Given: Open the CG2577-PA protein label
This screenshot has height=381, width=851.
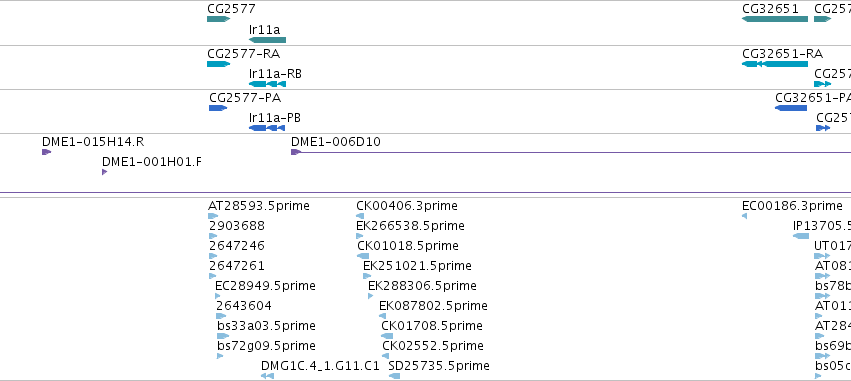Looking at the screenshot, I should tap(245, 98).
